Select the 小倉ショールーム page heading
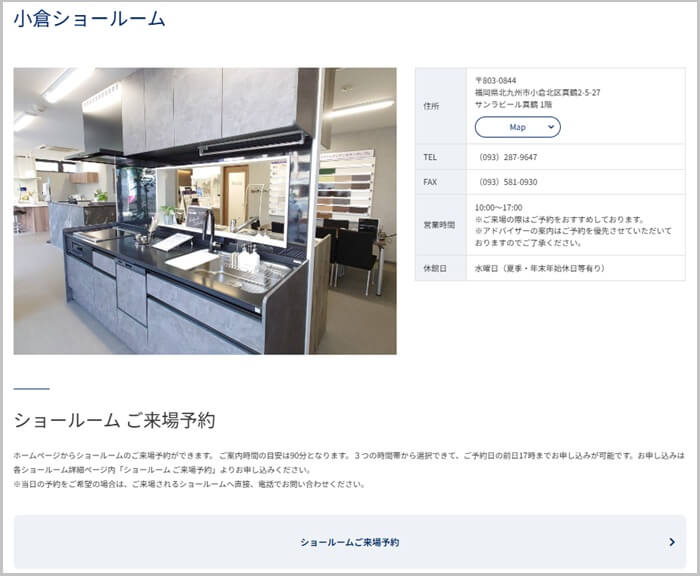 click(x=90, y=19)
